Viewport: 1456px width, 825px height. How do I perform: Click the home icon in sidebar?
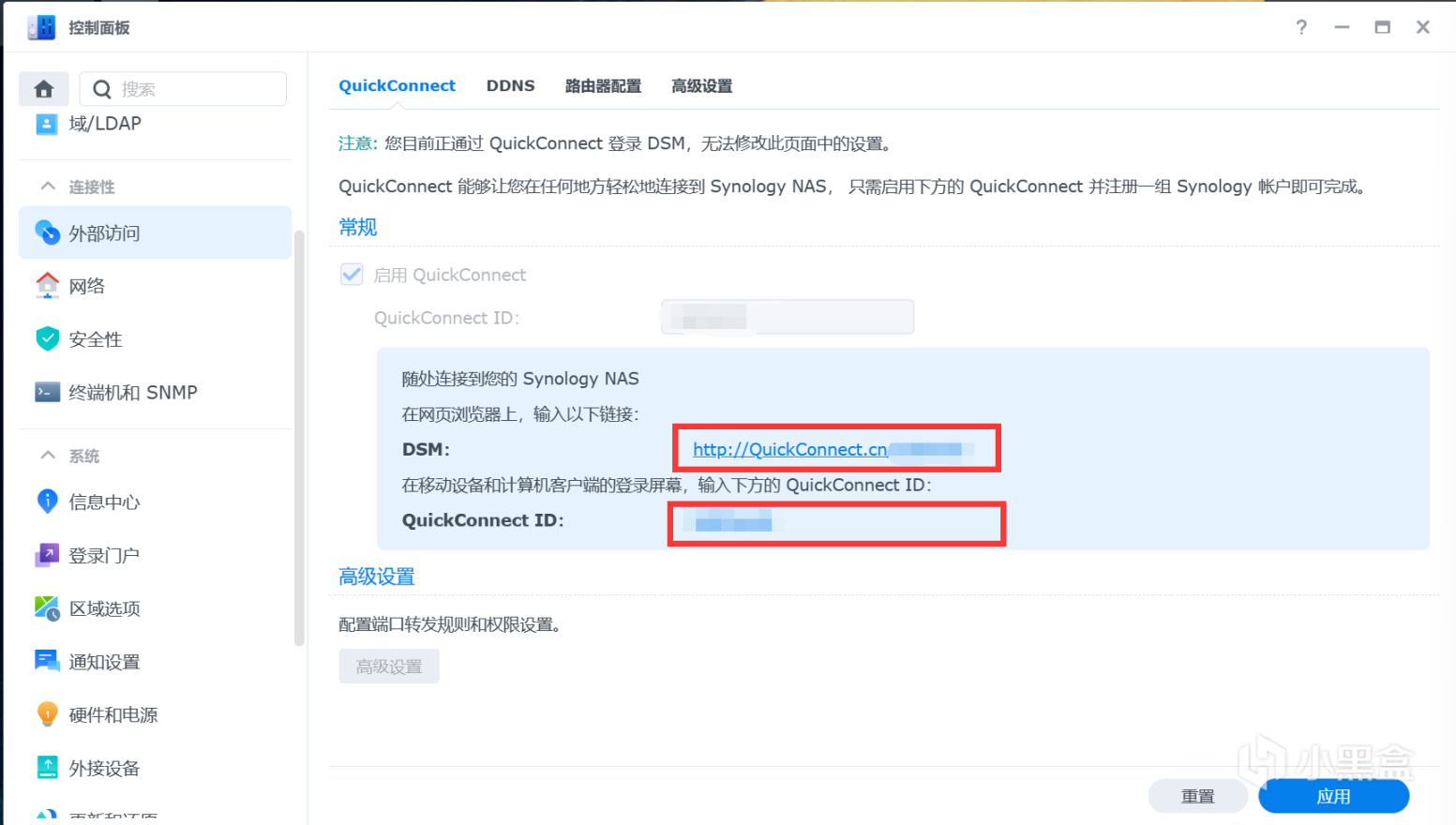(43, 89)
